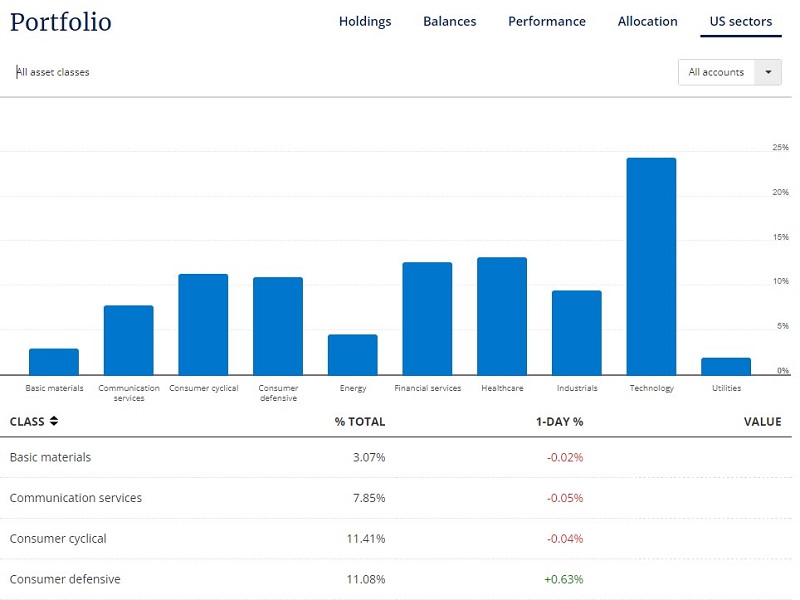800x600 pixels.
Task: Click the Consumer cyclical table row
Action: [x=396, y=539]
